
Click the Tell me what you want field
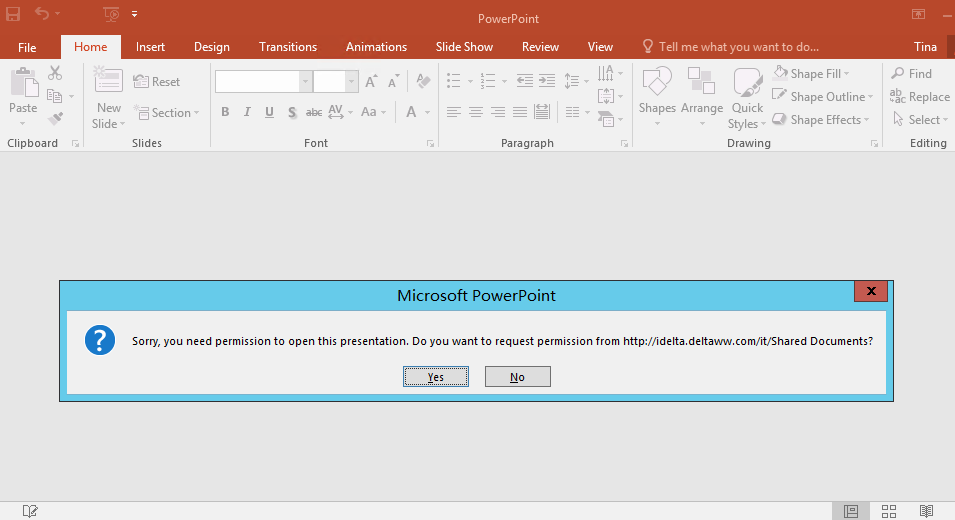pyautogui.click(x=731, y=47)
